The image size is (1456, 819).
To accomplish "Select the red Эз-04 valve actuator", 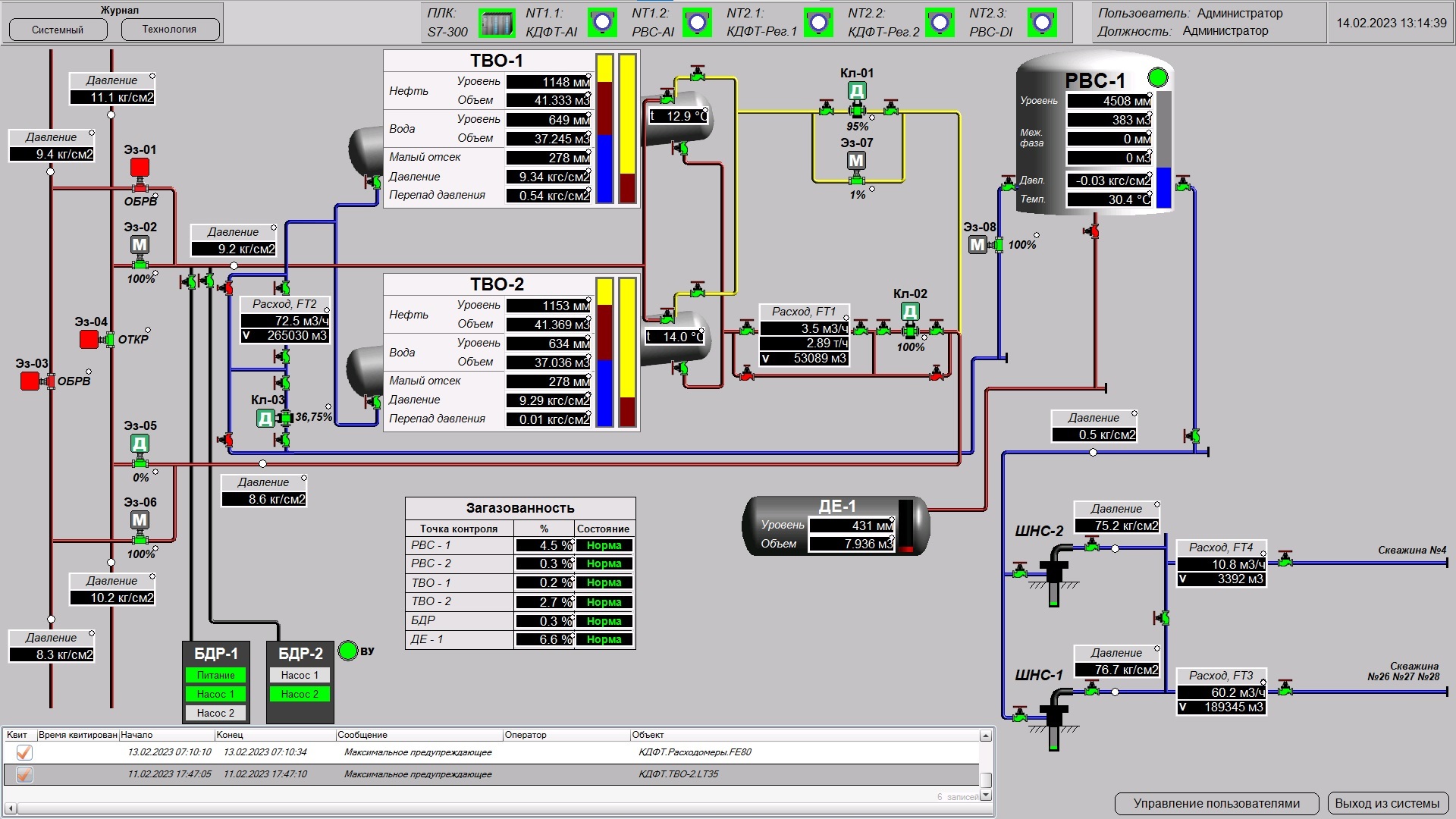I will pyautogui.click(x=89, y=339).
